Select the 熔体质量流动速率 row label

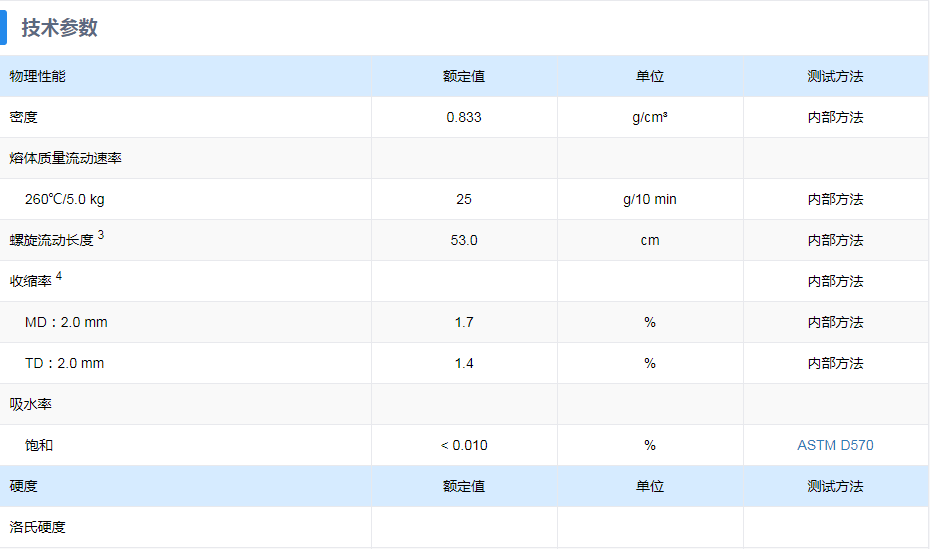tap(66, 158)
